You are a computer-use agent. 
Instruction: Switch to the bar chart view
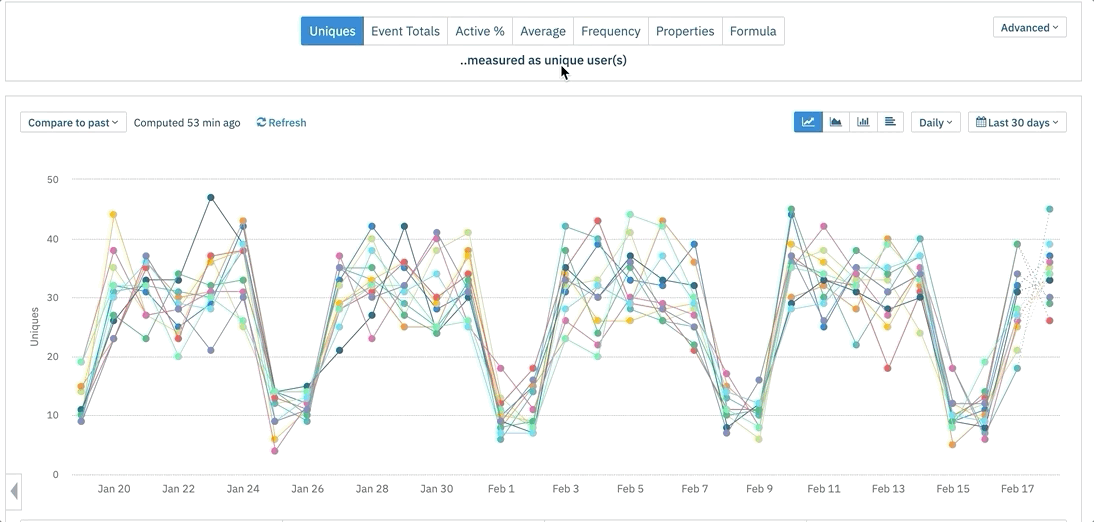tap(863, 122)
